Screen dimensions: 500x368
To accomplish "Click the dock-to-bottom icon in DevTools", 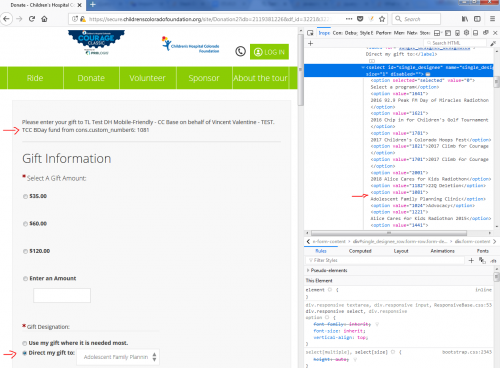I will pos(476,33).
